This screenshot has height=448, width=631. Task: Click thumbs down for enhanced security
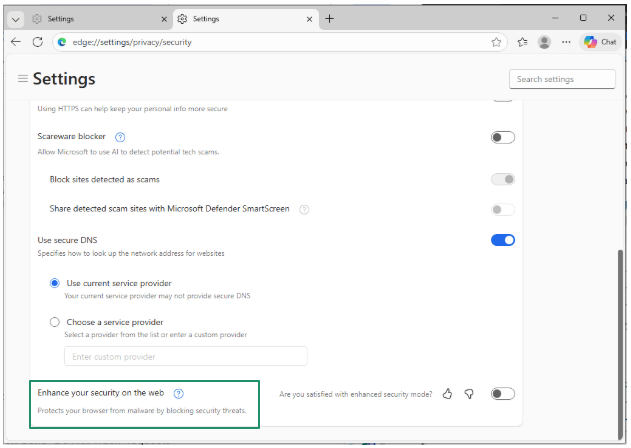469,394
